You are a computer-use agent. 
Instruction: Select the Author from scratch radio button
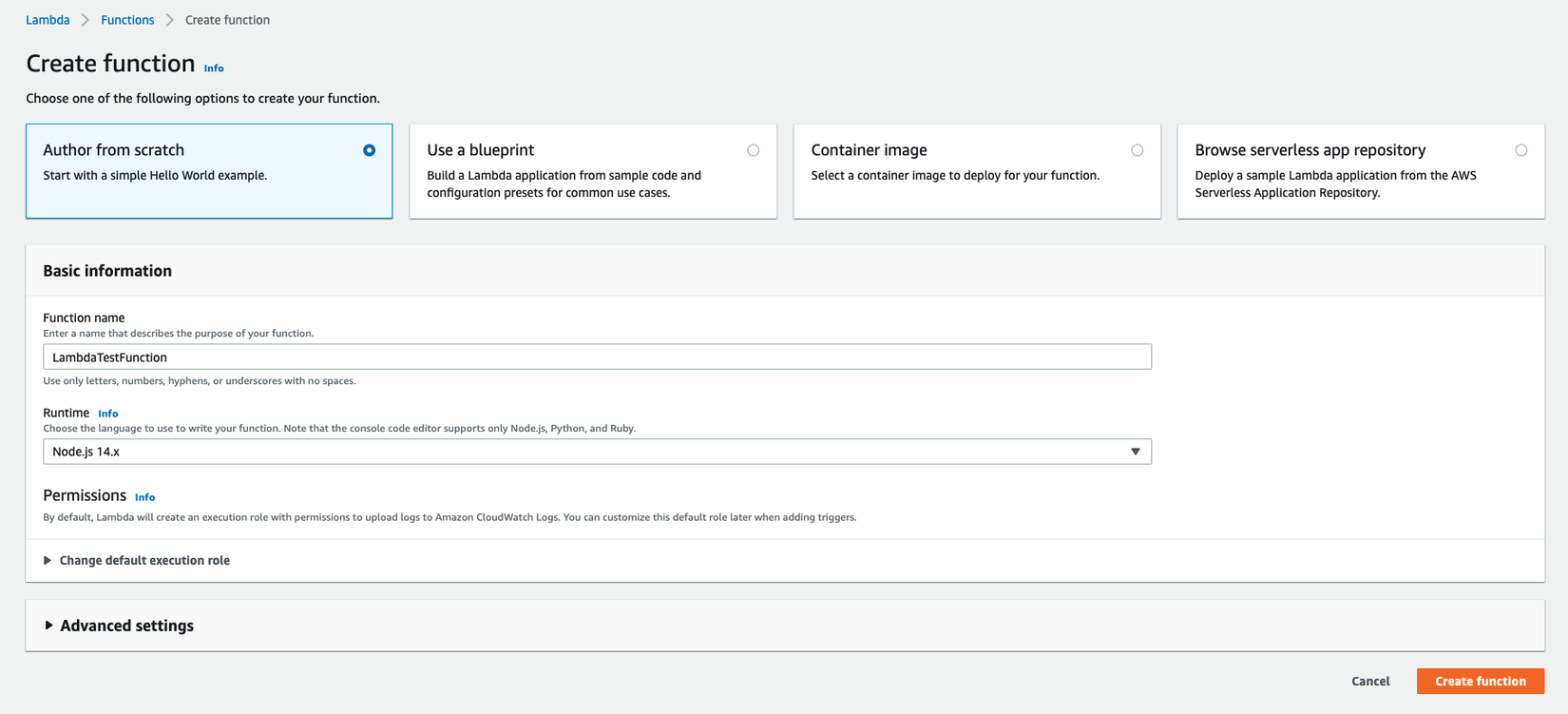click(x=369, y=150)
